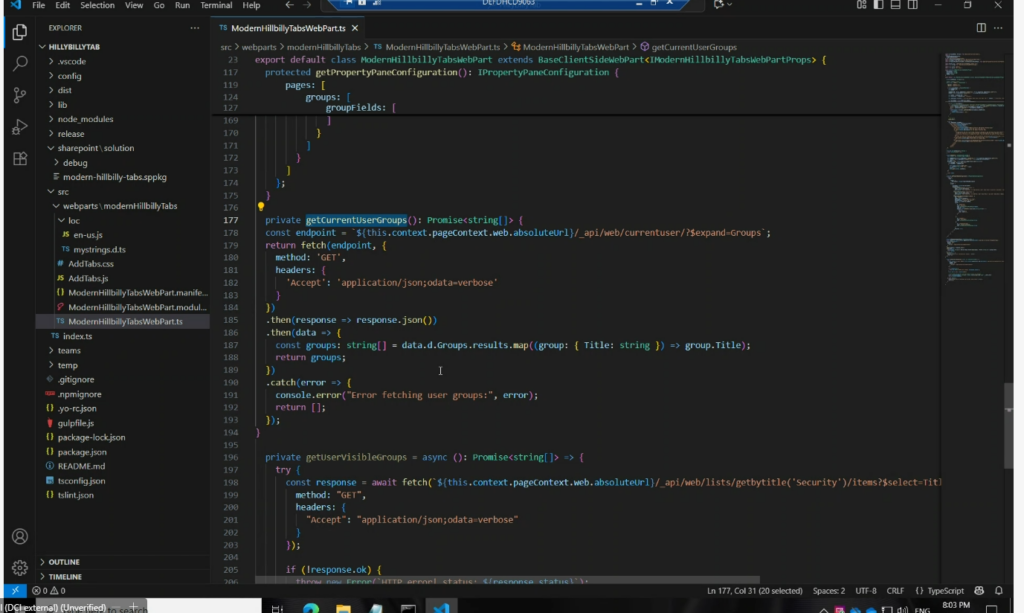The image size is (1024, 613).
Task: Open package.json file
Action: pos(82,452)
